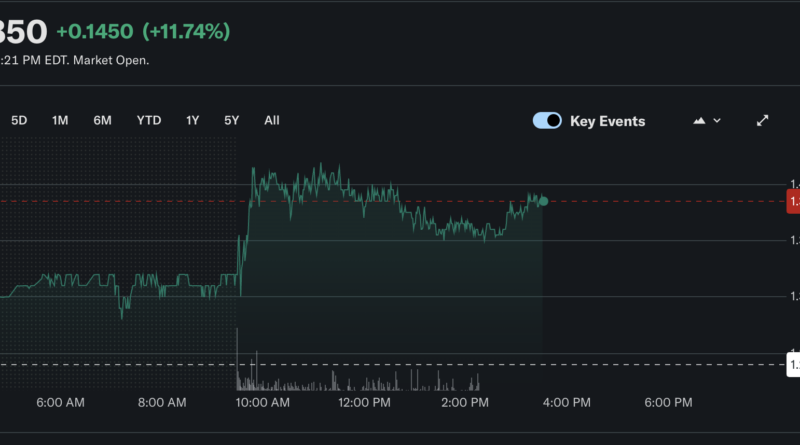The height and width of the screenshot is (445, 800).
Task: Click the 4:00 PM time axis label
Action: coord(566,403)
